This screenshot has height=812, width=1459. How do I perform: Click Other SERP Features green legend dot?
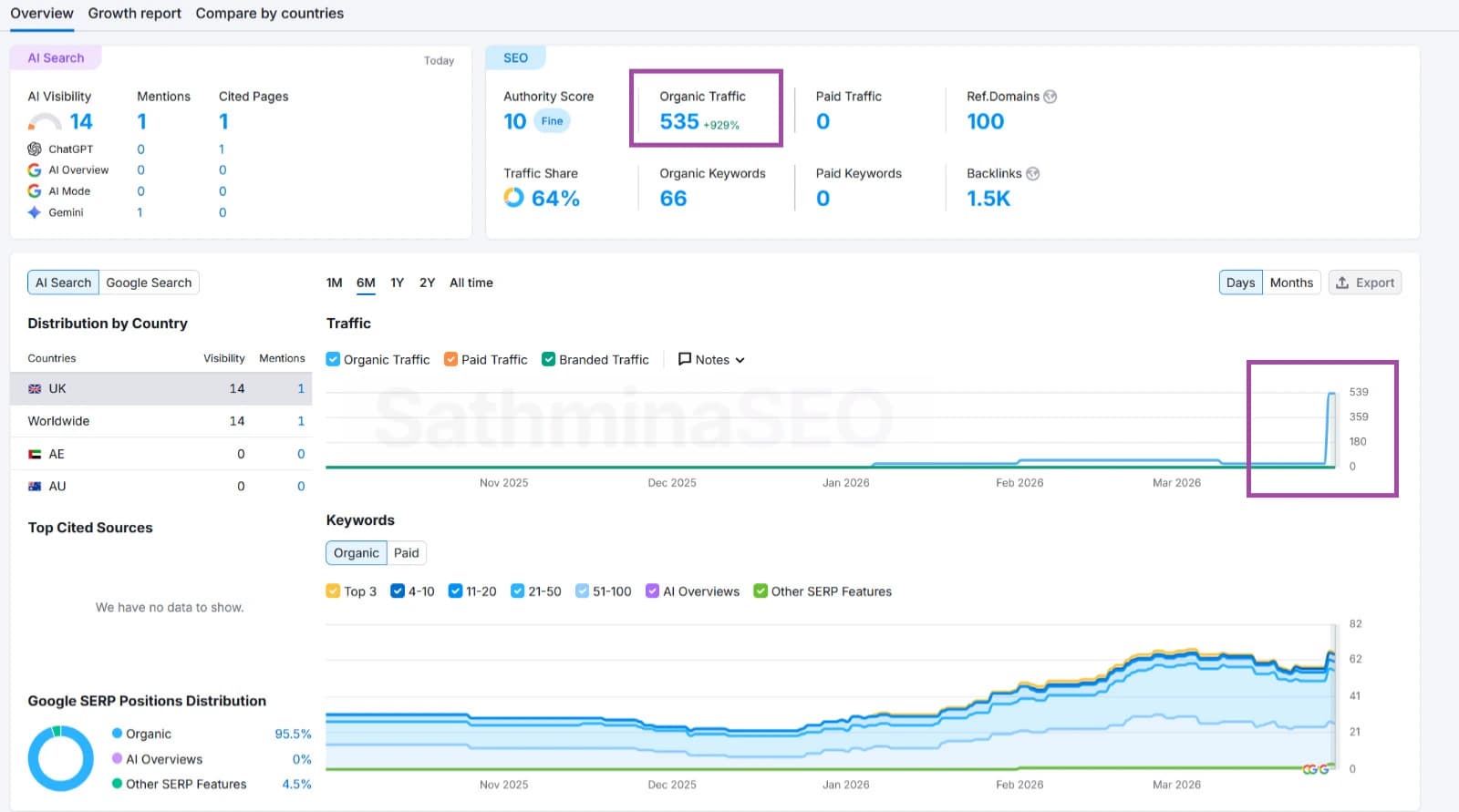pos(117,783)
